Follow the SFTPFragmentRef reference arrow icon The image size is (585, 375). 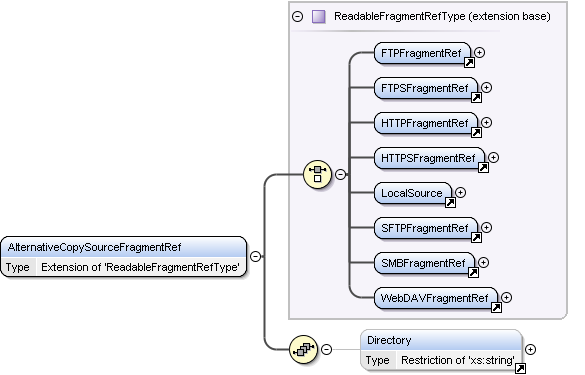476,237
